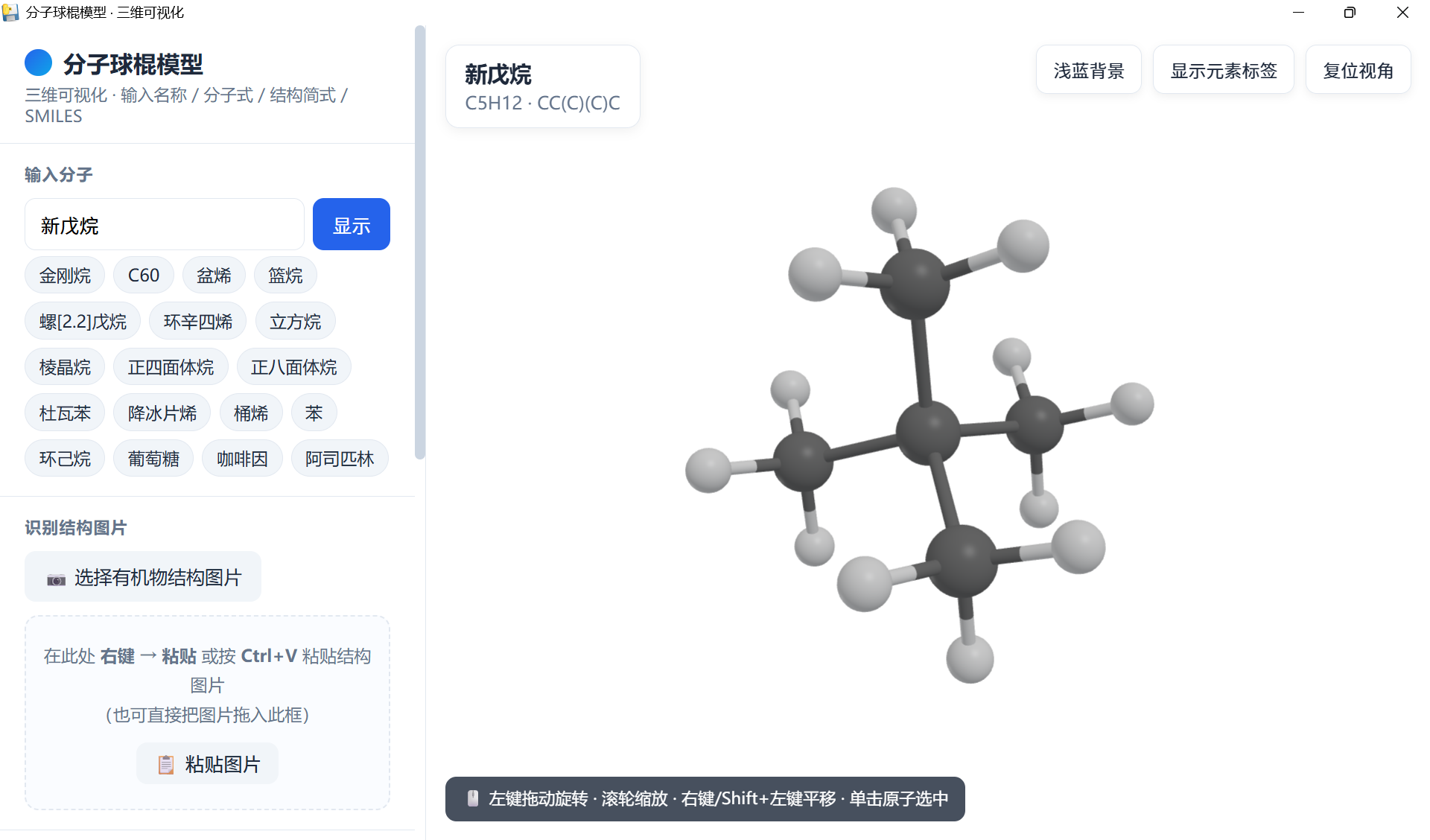Image resolution: width=1430 pixels, height=840 pixels.
Task: Select the 杜瓦苯 chip
Action: click(65, 413)
